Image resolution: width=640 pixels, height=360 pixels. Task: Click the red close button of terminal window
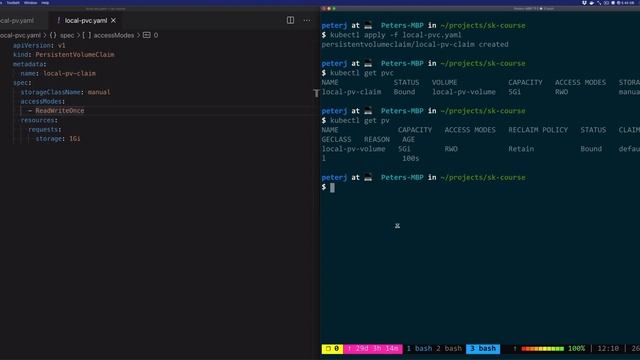click(323, 8)
